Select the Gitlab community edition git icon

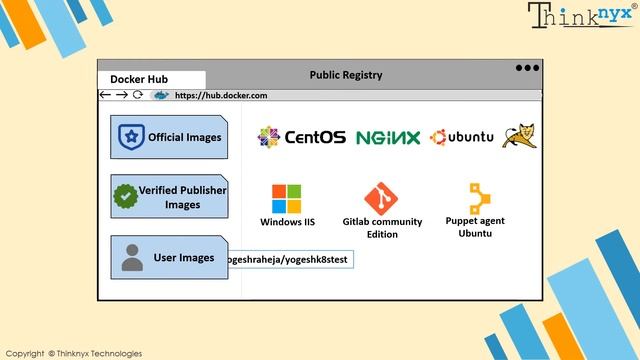tap(381, 199)
